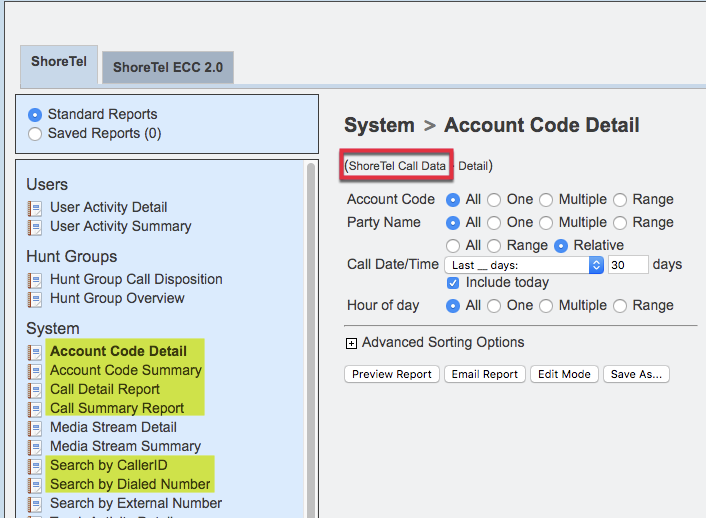This screenshot has height=518, width=706.
Task: Open the Last days dropdown
Action: pos(525,265)
